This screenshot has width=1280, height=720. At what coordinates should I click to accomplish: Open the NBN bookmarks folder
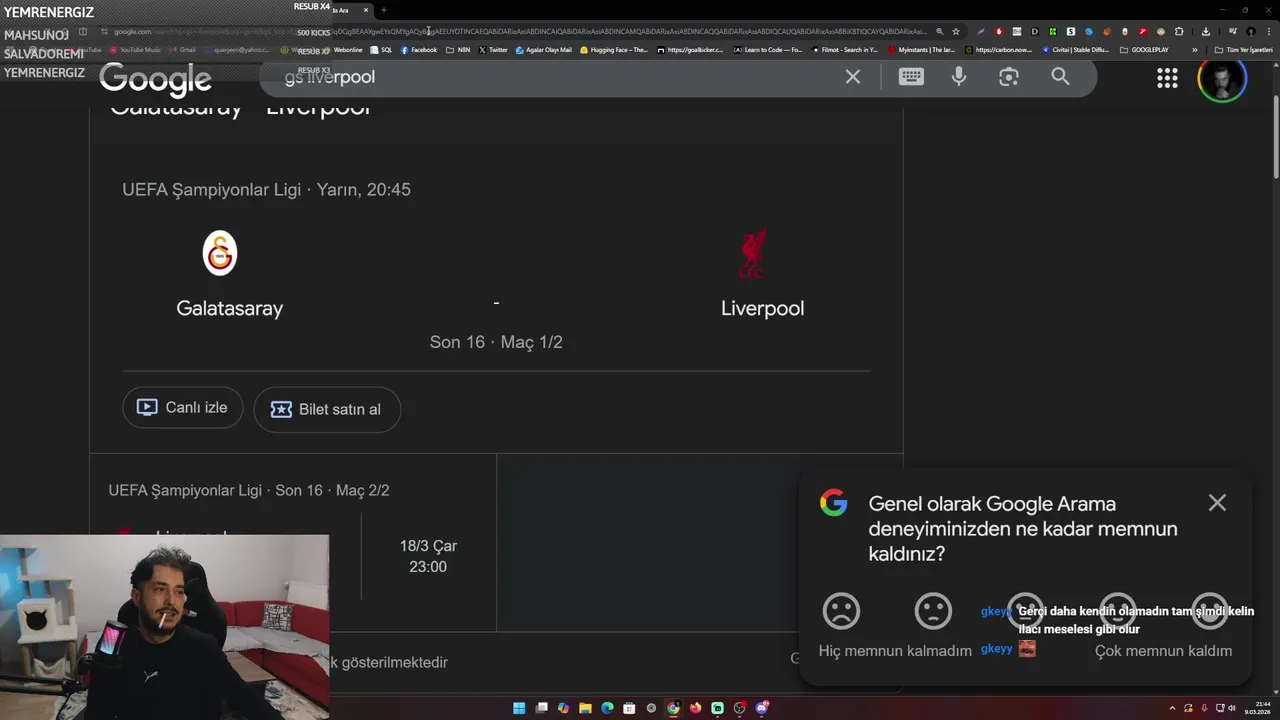(458, 49)
